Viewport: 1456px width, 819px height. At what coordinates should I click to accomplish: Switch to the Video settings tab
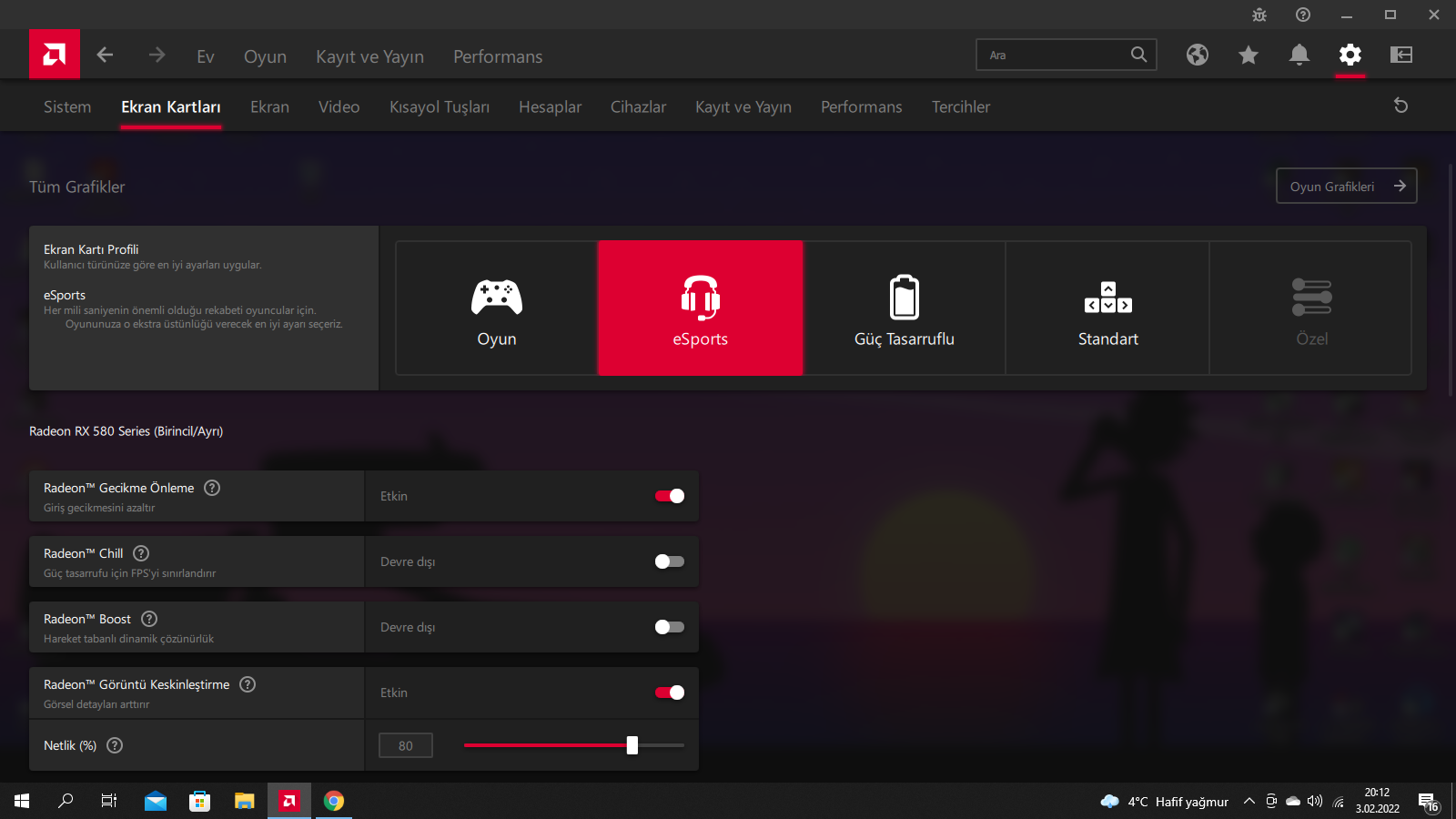[x=339, y=106]
